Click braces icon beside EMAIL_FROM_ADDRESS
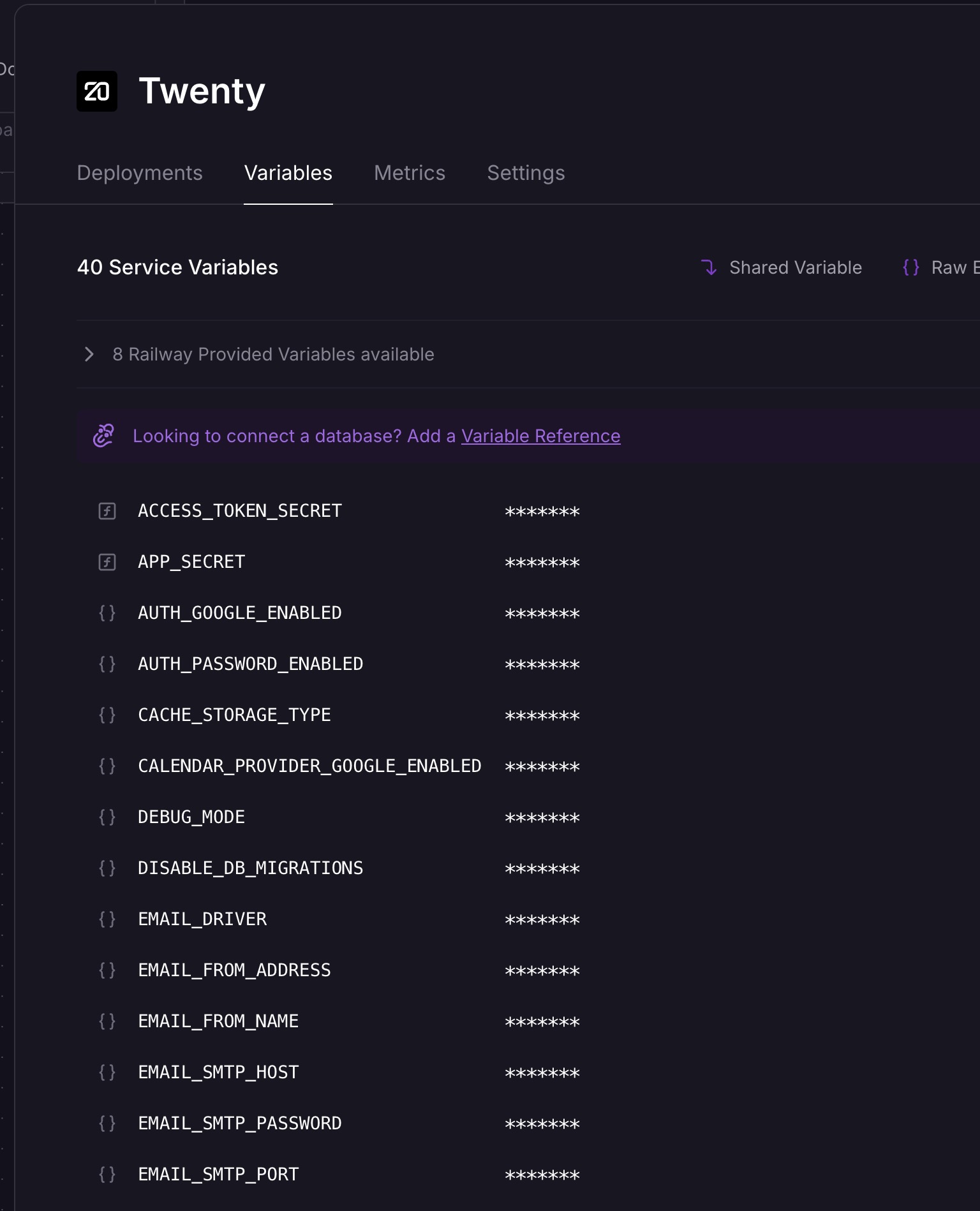Viewport: 980px width, 1211px height. (107, 970)
